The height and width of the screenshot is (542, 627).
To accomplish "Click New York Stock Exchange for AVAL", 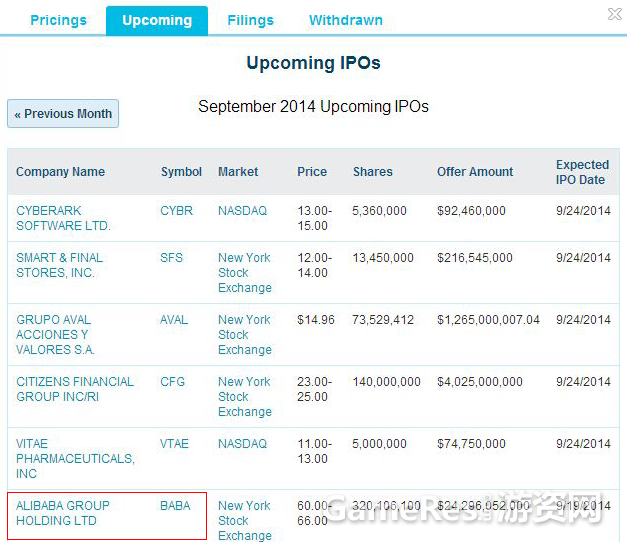I will pyautogui.click(x=245, y=334).
